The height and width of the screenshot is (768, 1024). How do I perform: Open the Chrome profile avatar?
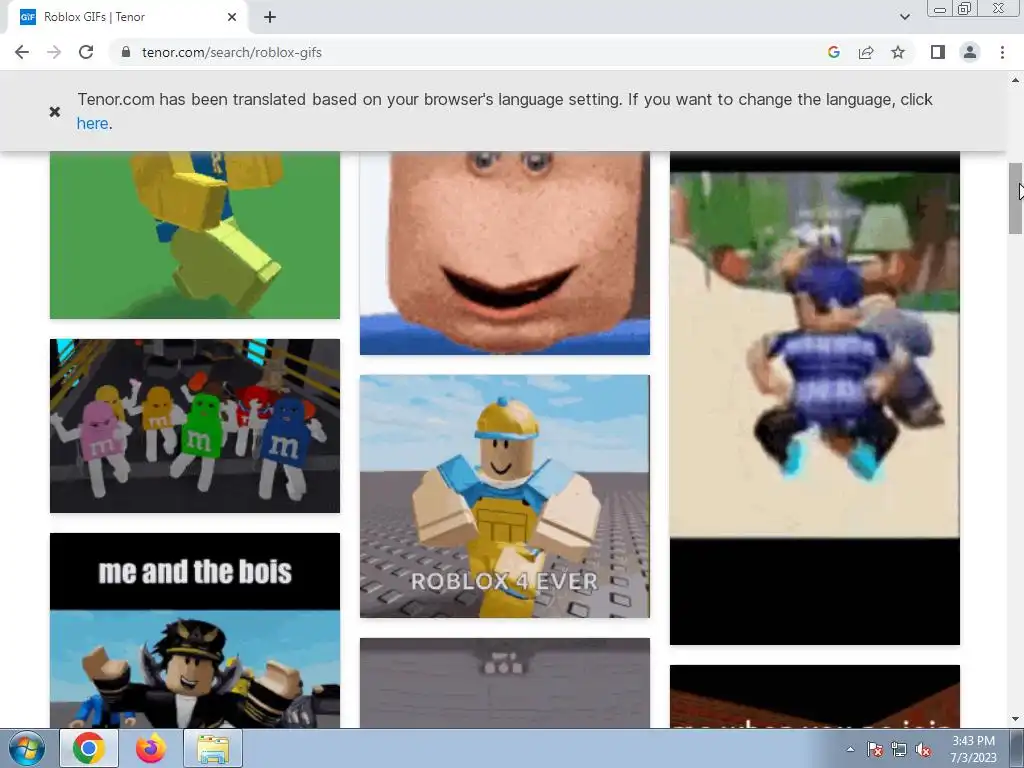coord(970,52)
